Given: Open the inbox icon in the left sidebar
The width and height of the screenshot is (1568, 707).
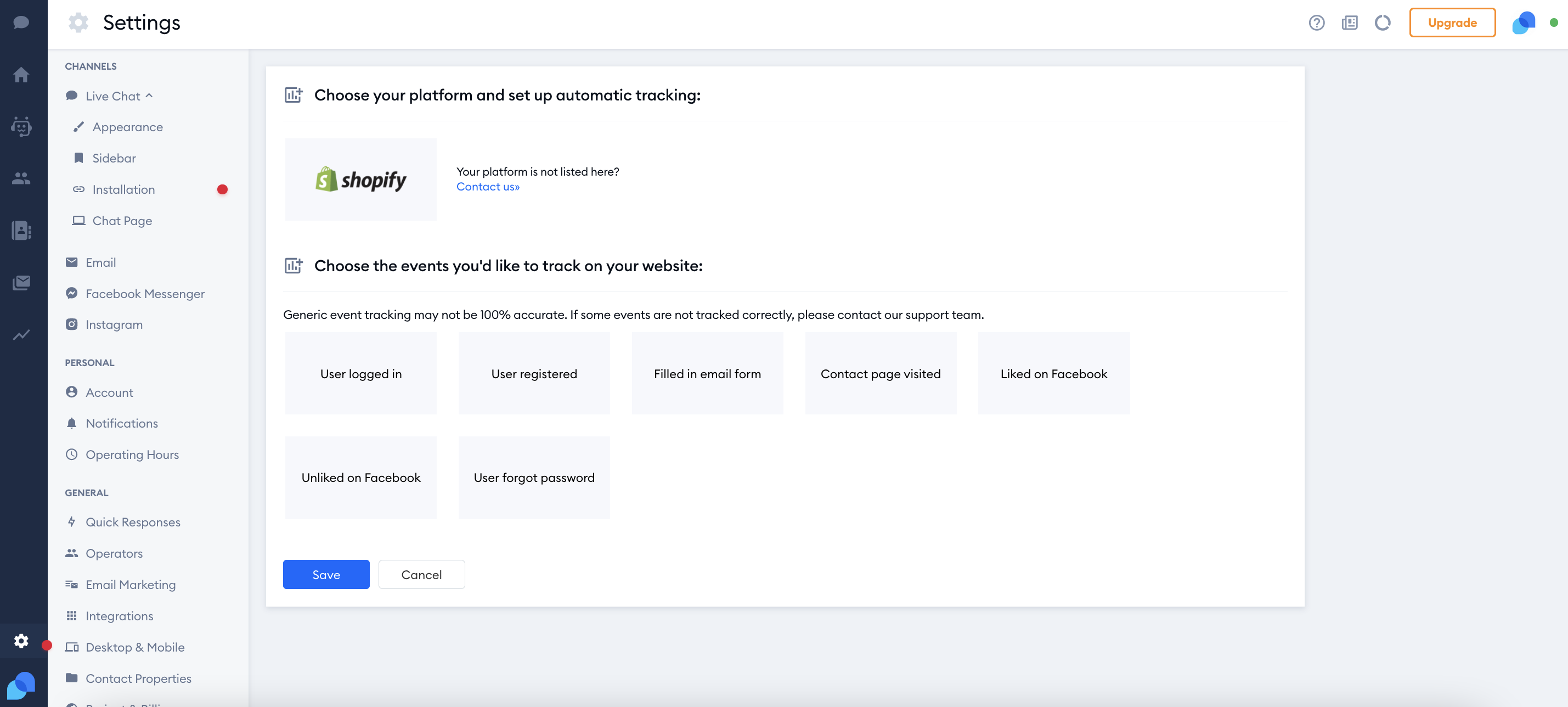Looking at the screenshot, I should [x=21, y=282].
